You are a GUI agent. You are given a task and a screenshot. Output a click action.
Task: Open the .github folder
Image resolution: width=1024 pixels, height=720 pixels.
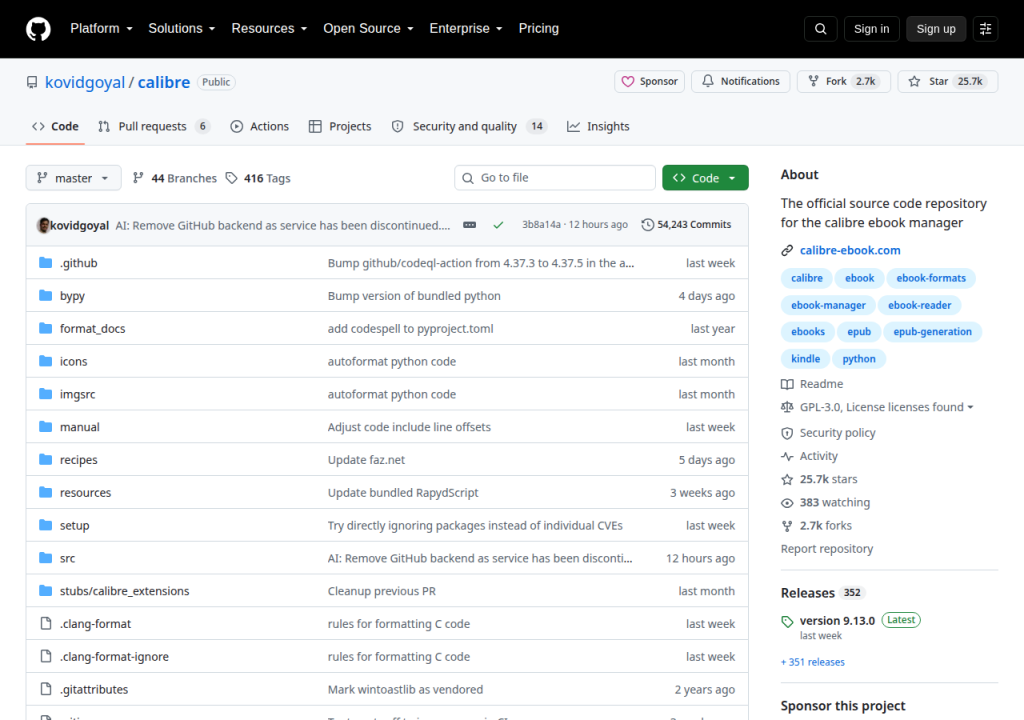78,263
